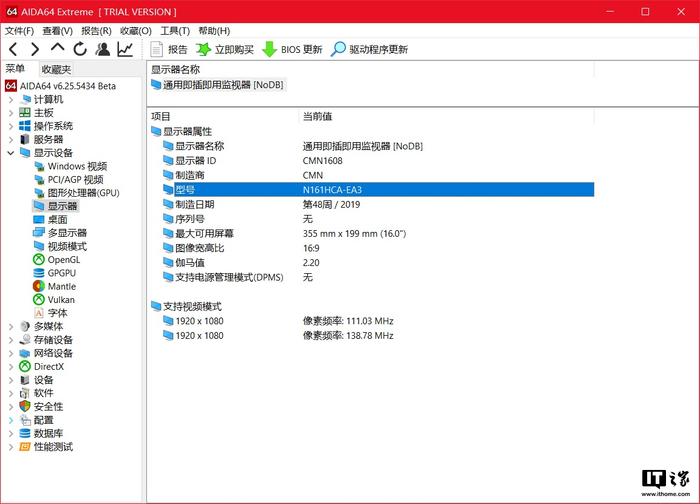This screenshot has height=504, width=700.
Task: Click the 立即购买 buy now button
Action: coord(225,49)
